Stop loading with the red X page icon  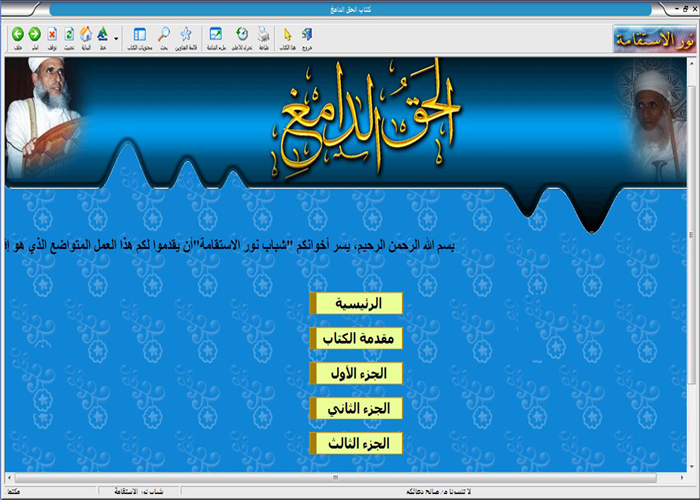pyautogui.click(x=52, y=34)
